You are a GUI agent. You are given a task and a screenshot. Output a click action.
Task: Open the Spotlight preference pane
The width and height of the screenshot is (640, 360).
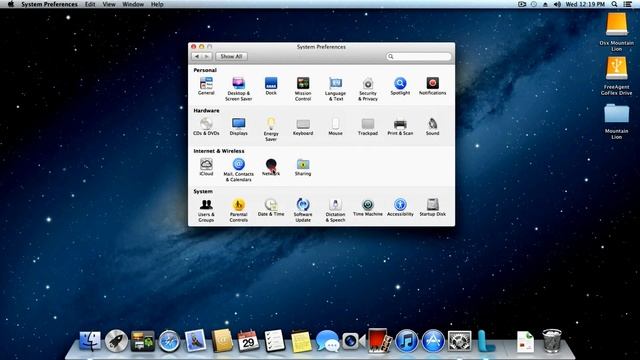[x=400, y=86]
